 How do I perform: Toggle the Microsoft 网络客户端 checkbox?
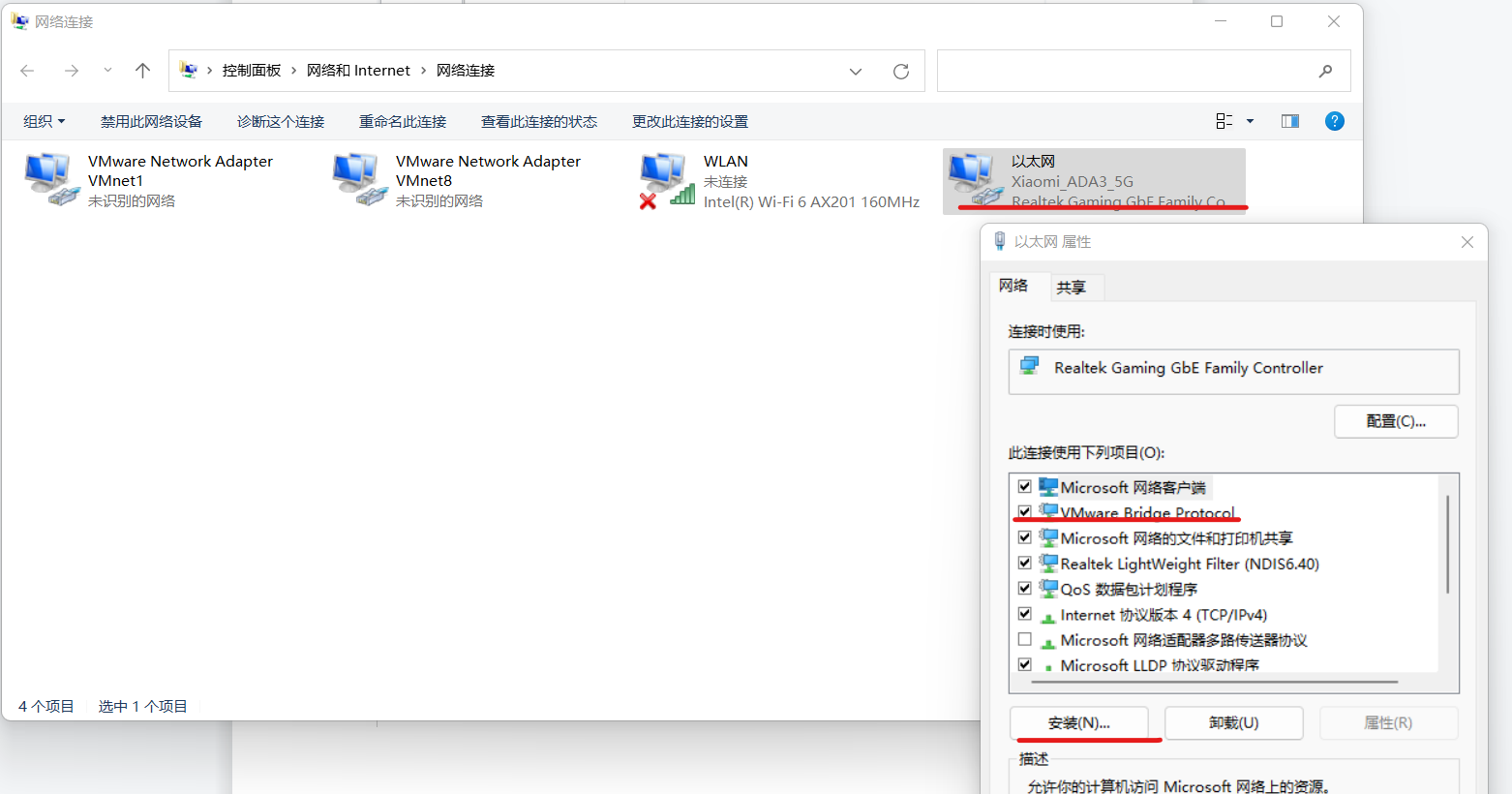click(x=1024, y=487)
